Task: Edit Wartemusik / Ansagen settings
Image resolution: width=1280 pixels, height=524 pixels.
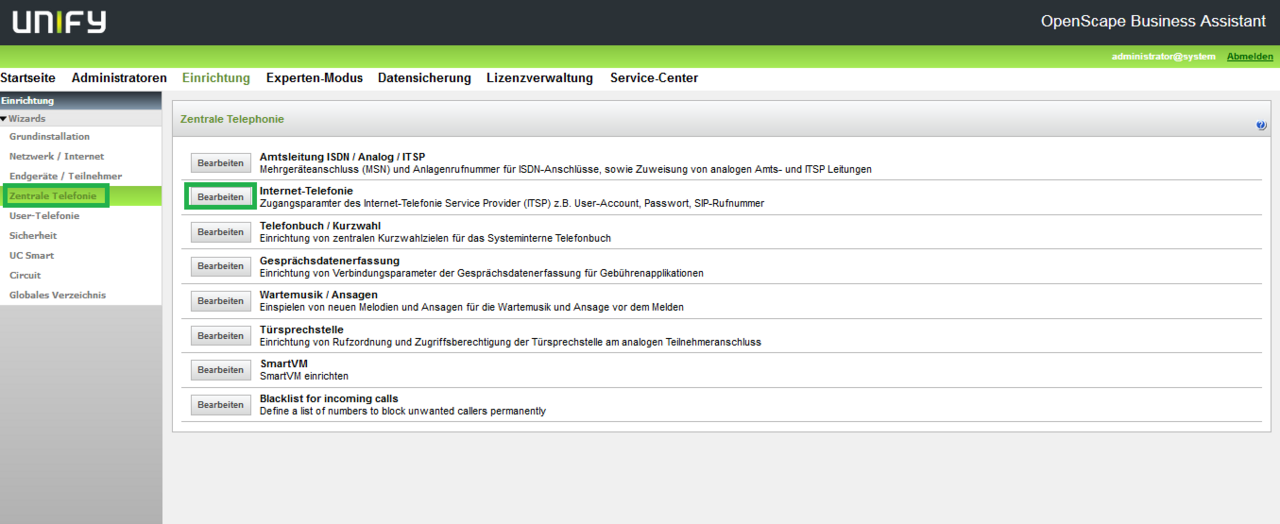Action: tap(220, 301)
